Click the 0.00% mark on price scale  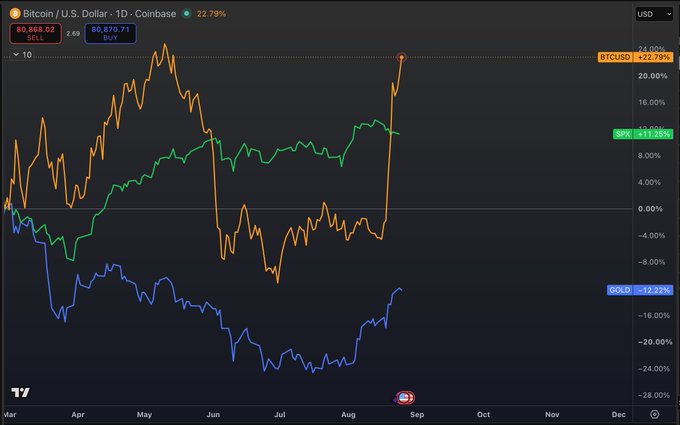650,209
